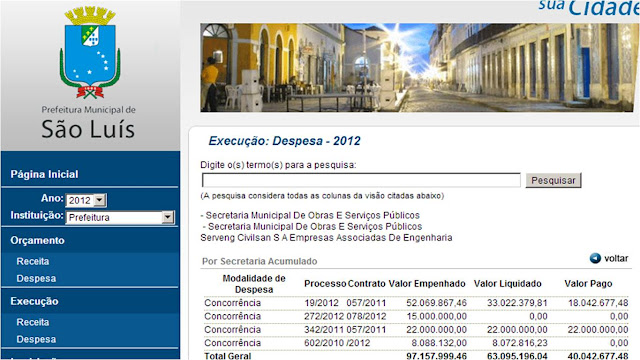Click the Pesquisar button

pos(553,180)
